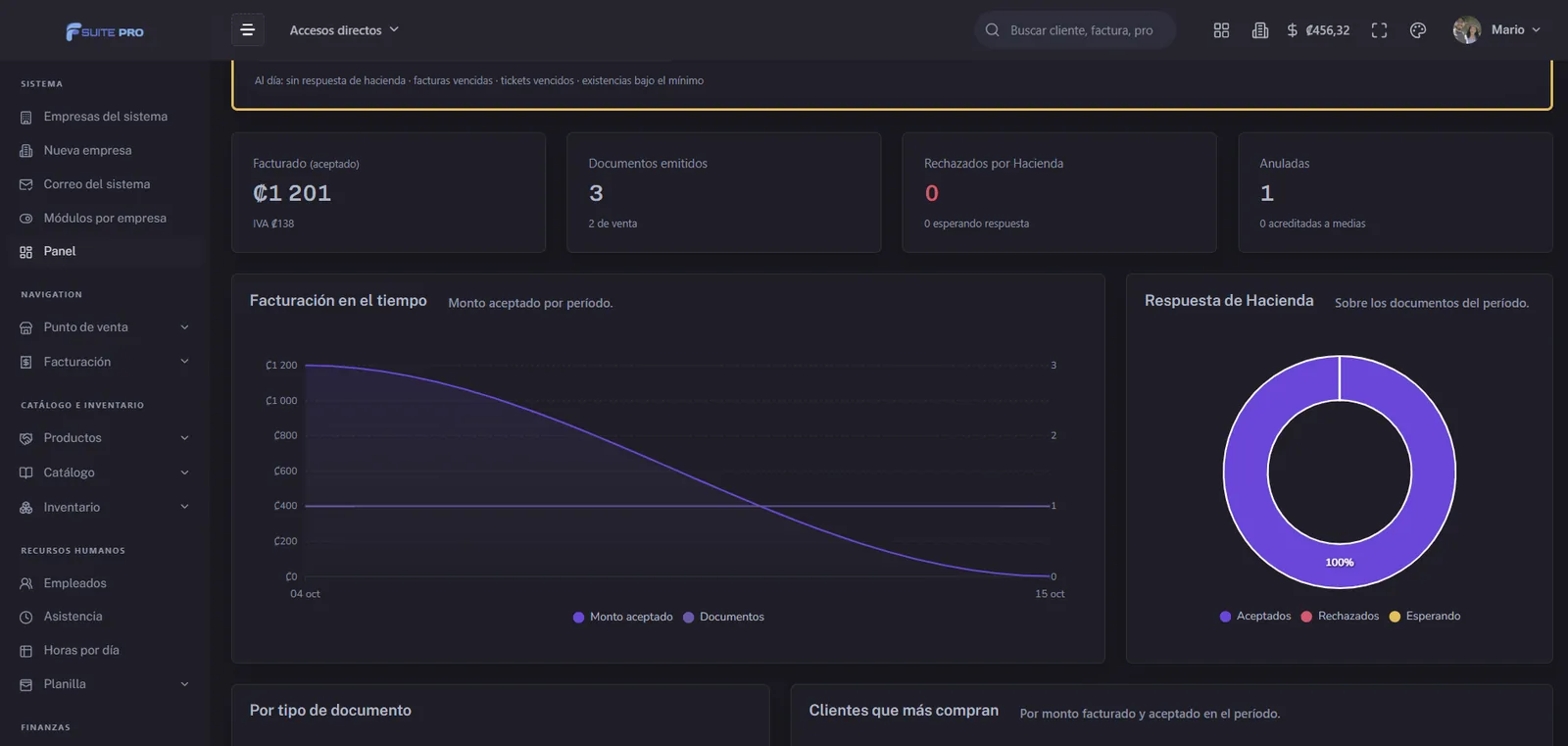Screen dimensions: 1568x746
Task: Click the Empleados people icon
Action: [x=26, y=584]
